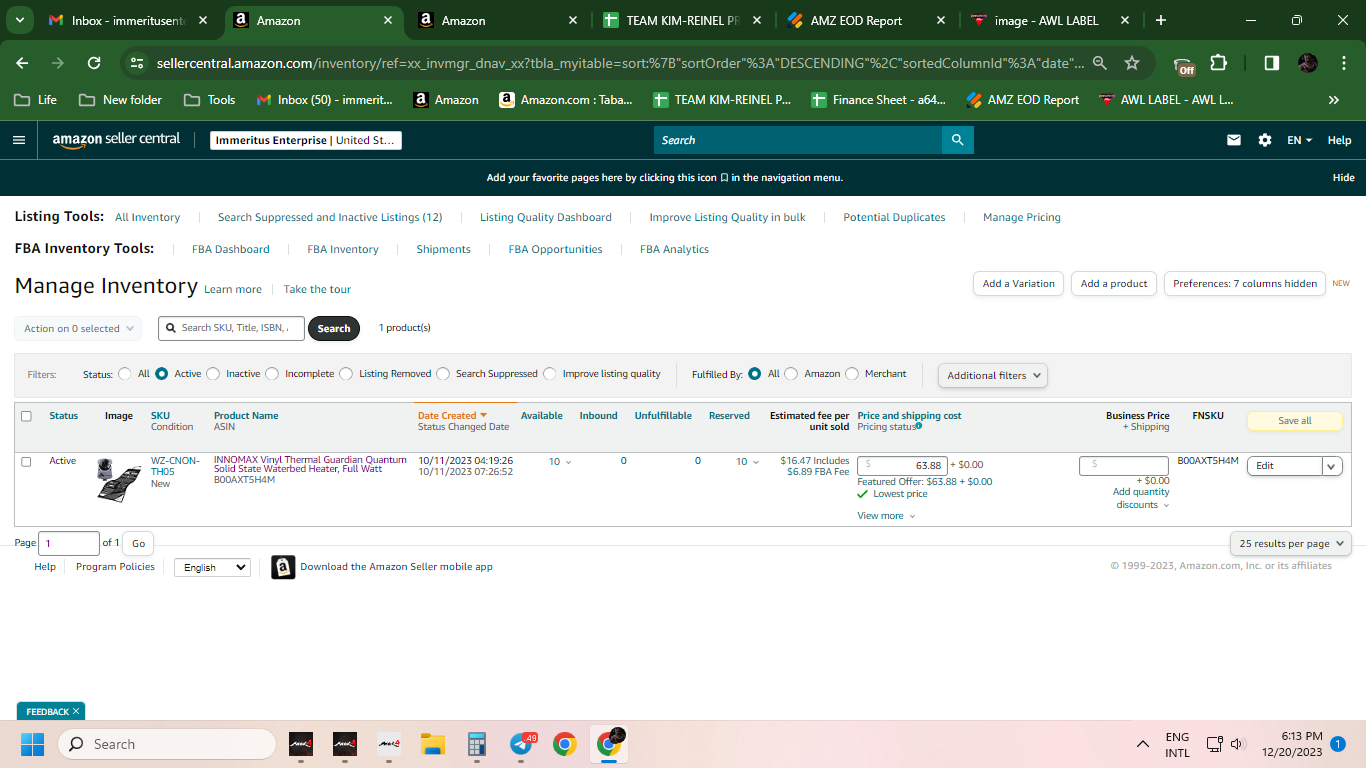This screenshot has height=768, width=1366.
Task: Click the SKU search input field
Action: [231, 328]
